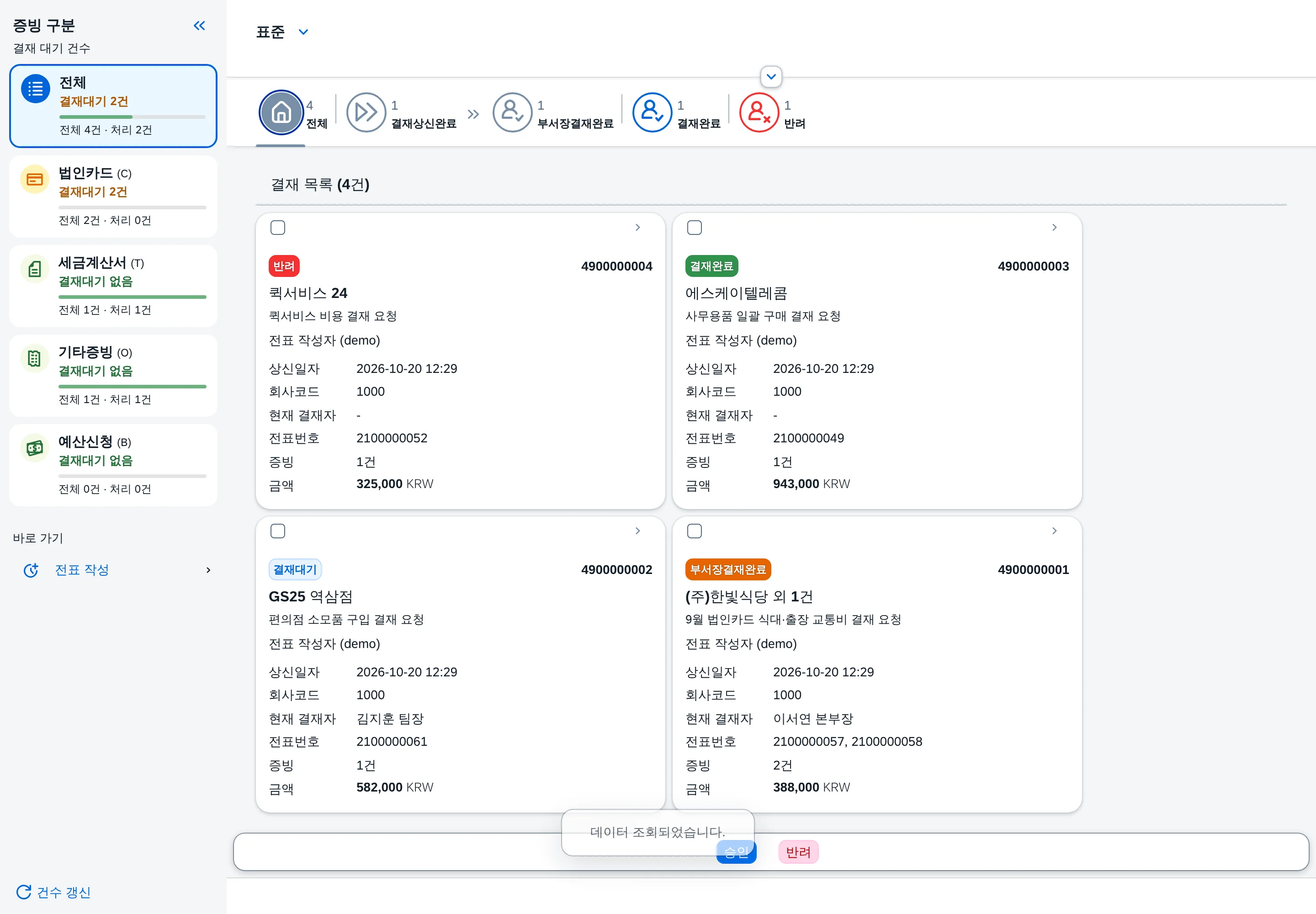Click the 에스케이텔레콤 card title
1316x914 pixels.
point(737,293)
